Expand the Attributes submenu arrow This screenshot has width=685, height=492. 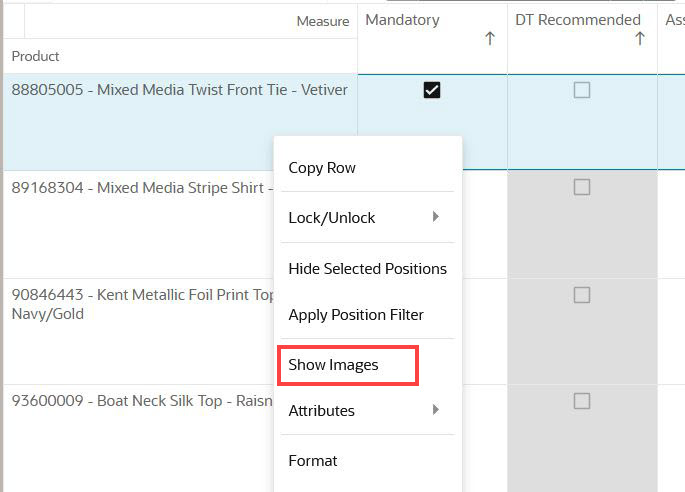(x=435, y=410)
